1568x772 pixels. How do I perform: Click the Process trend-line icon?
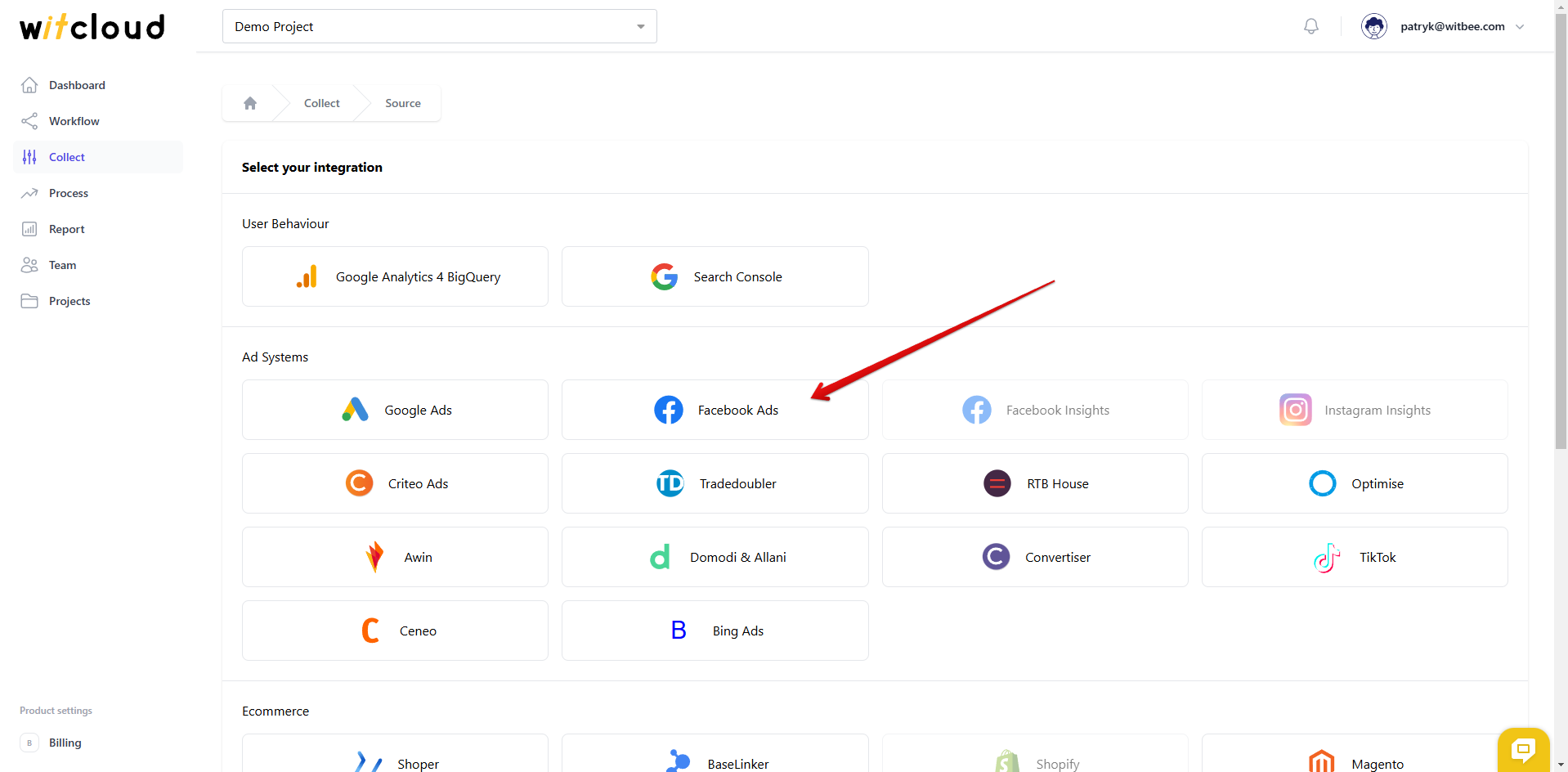[29, 193]
